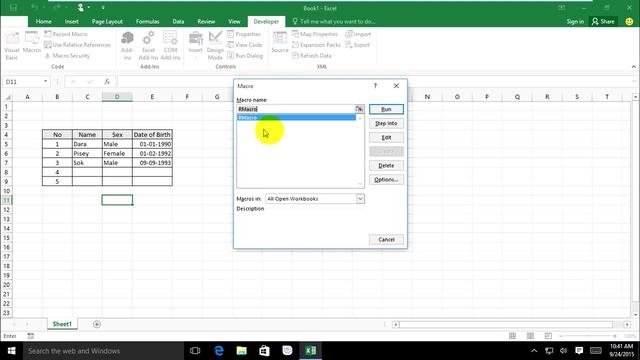The width and height of the screenshot is (640, 360).
Task: Expand the Macros in dropdown
Action: [360, 199]
